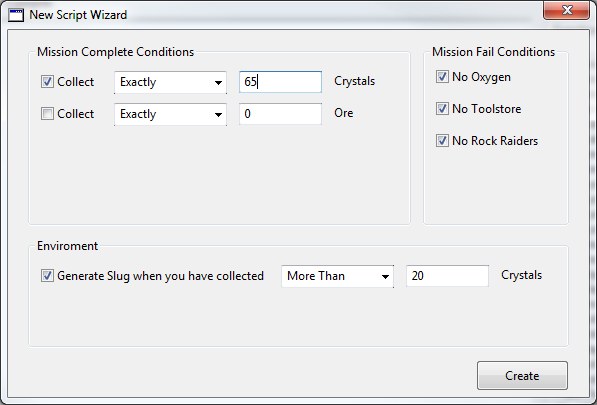Click the Ore amount field showing 0
This screenshot has height=405, width=597.
(x=280, y=114)
